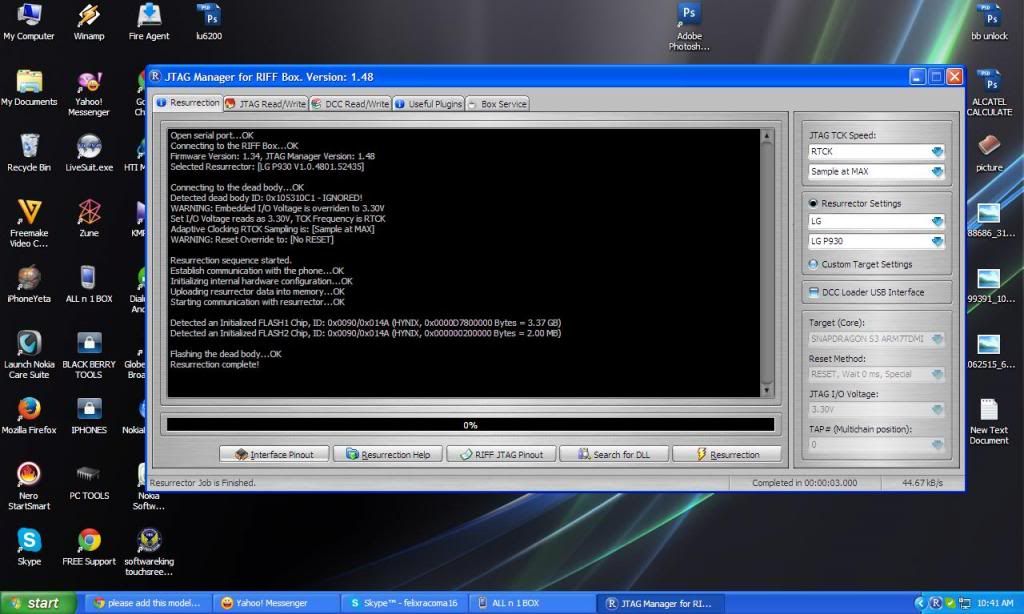Launch Zune desktop shortcut

point(89,218)
